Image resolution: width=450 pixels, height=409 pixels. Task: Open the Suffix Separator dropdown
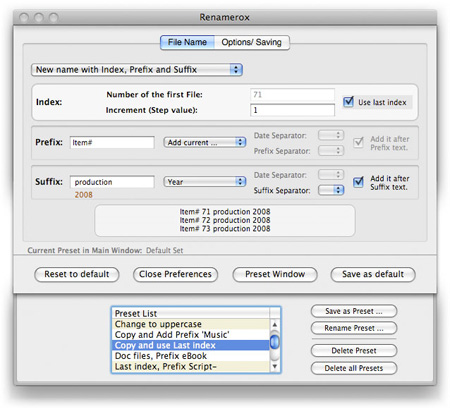click(331, 190)
